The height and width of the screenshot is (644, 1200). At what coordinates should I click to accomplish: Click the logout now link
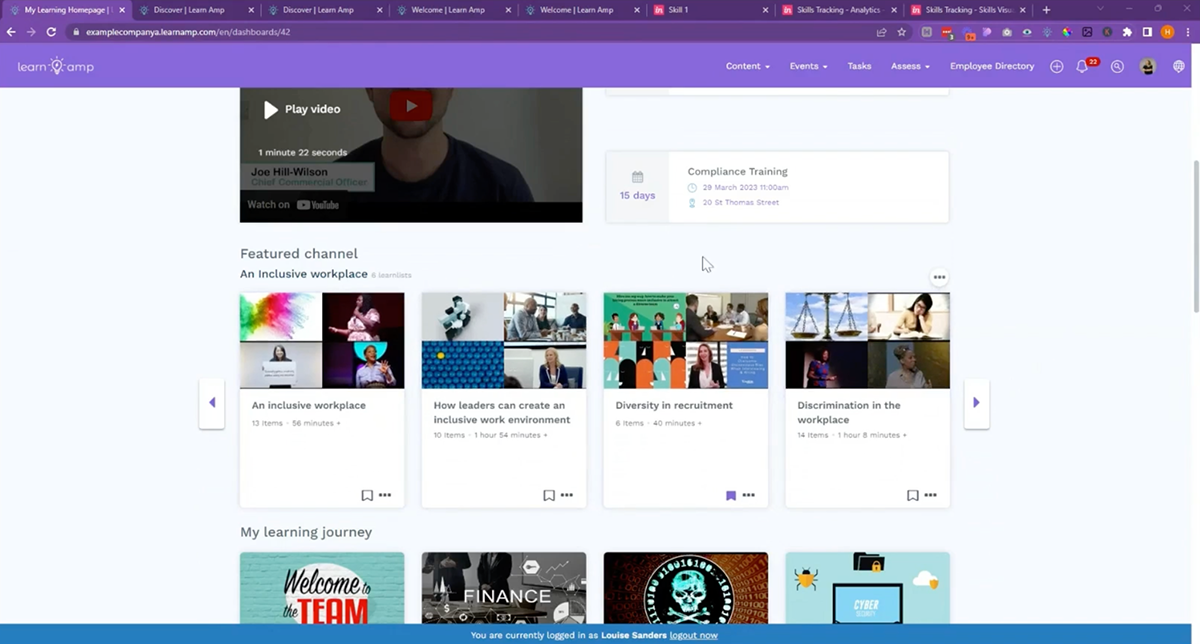coord(693,635)
